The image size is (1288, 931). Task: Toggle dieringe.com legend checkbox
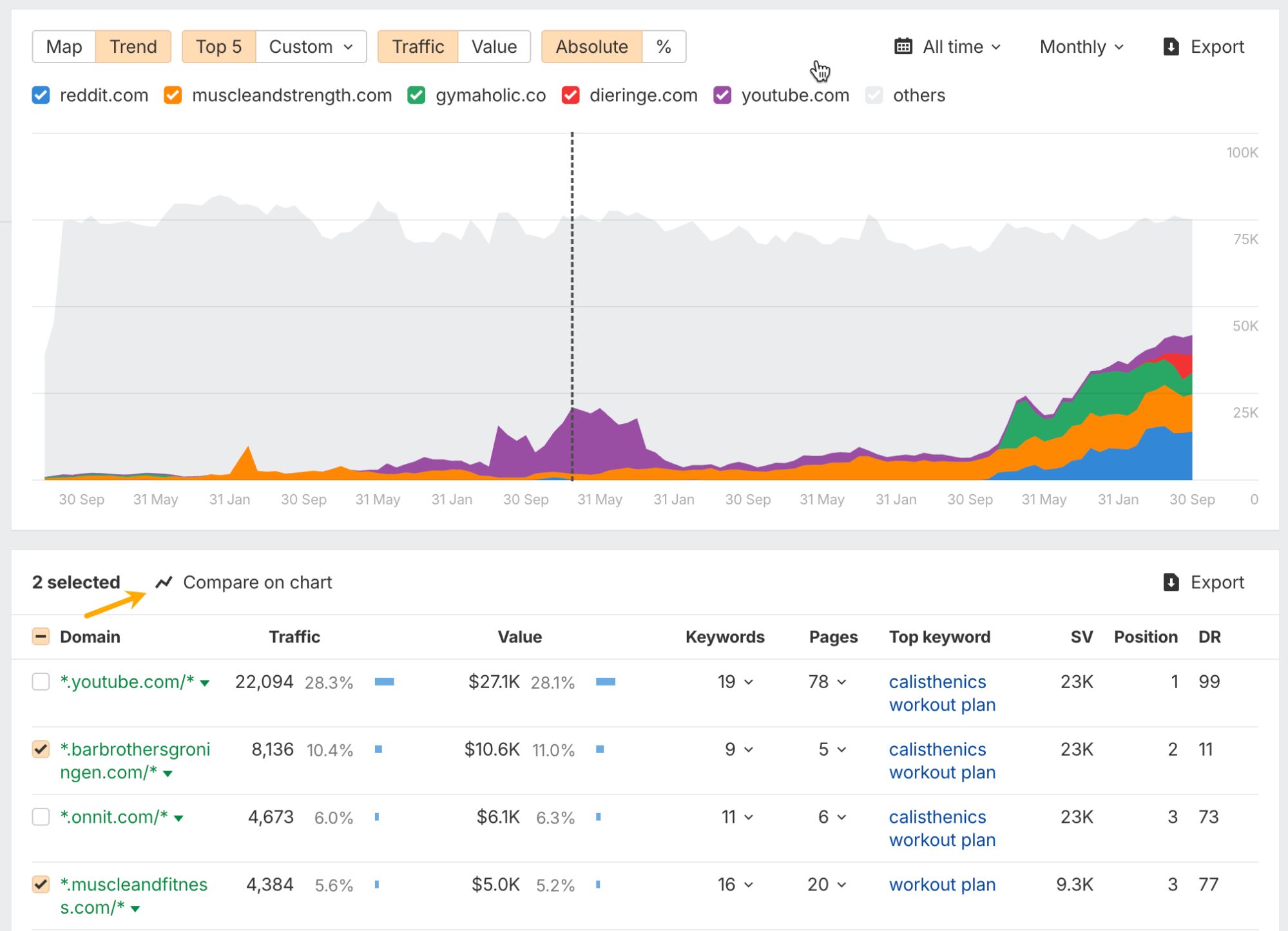[570, 95]
